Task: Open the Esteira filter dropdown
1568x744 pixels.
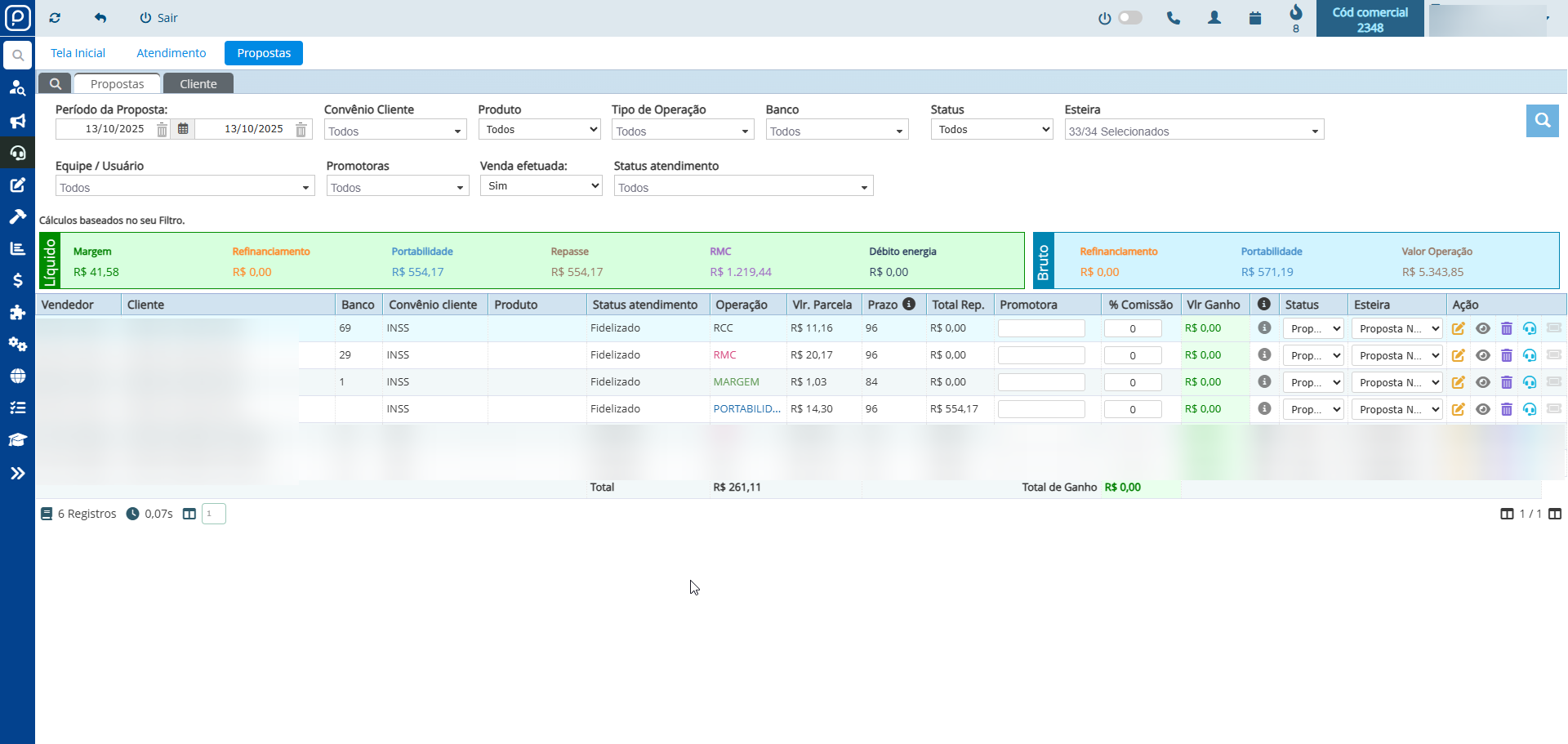Action: pyautogui.click(x=1193, y=131)
